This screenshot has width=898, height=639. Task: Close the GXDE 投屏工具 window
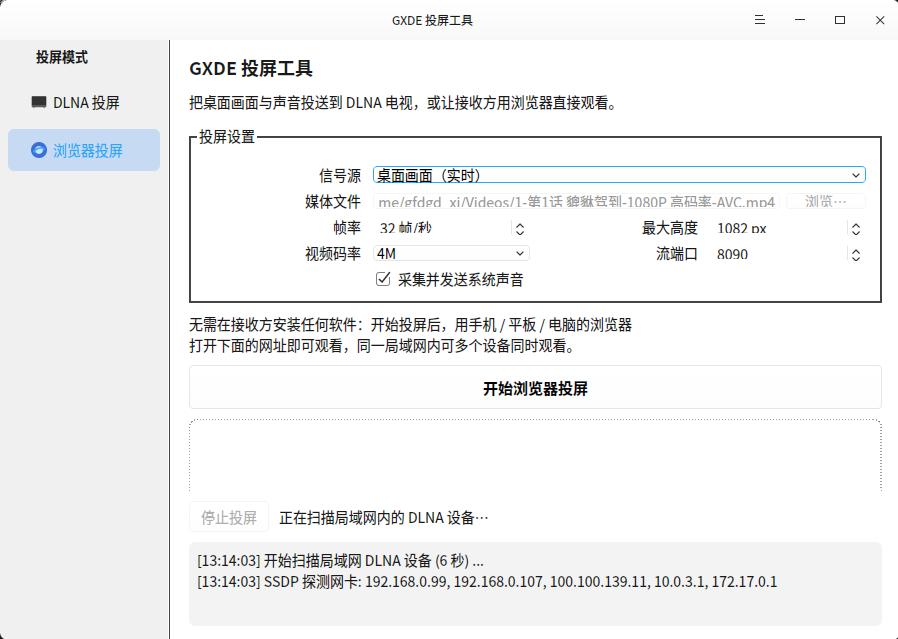tap(880, 20)
